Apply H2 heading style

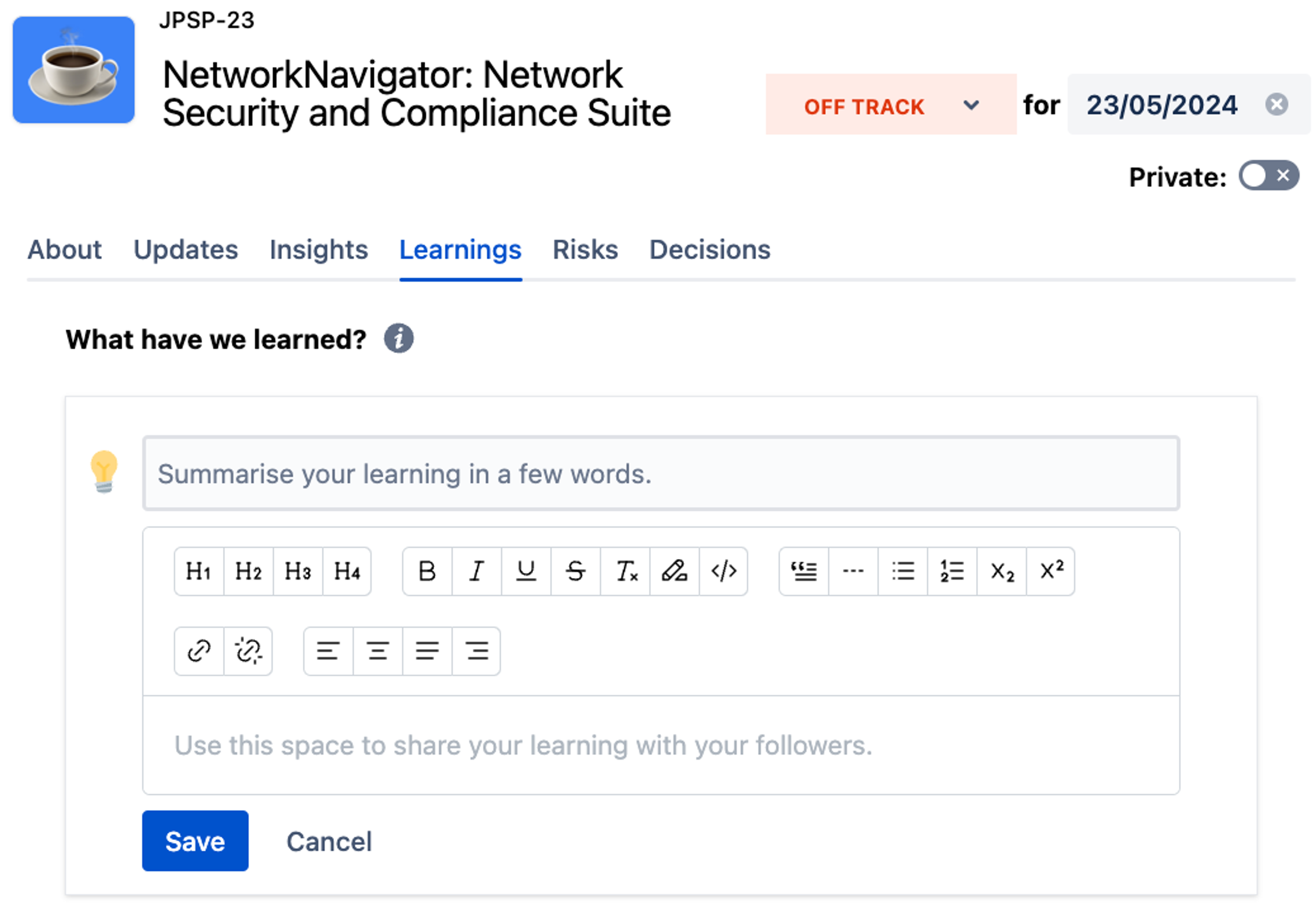[x=248, y=571]
